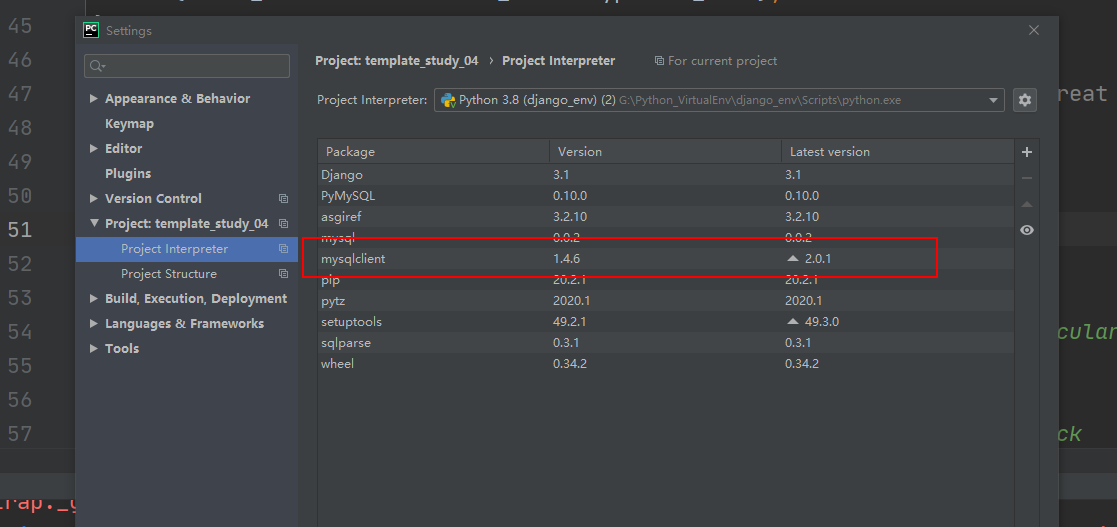Expand the Languages & Frameworks section
Image resolution: width=1117 pixels, height=527 pixels.
(93, 323)
